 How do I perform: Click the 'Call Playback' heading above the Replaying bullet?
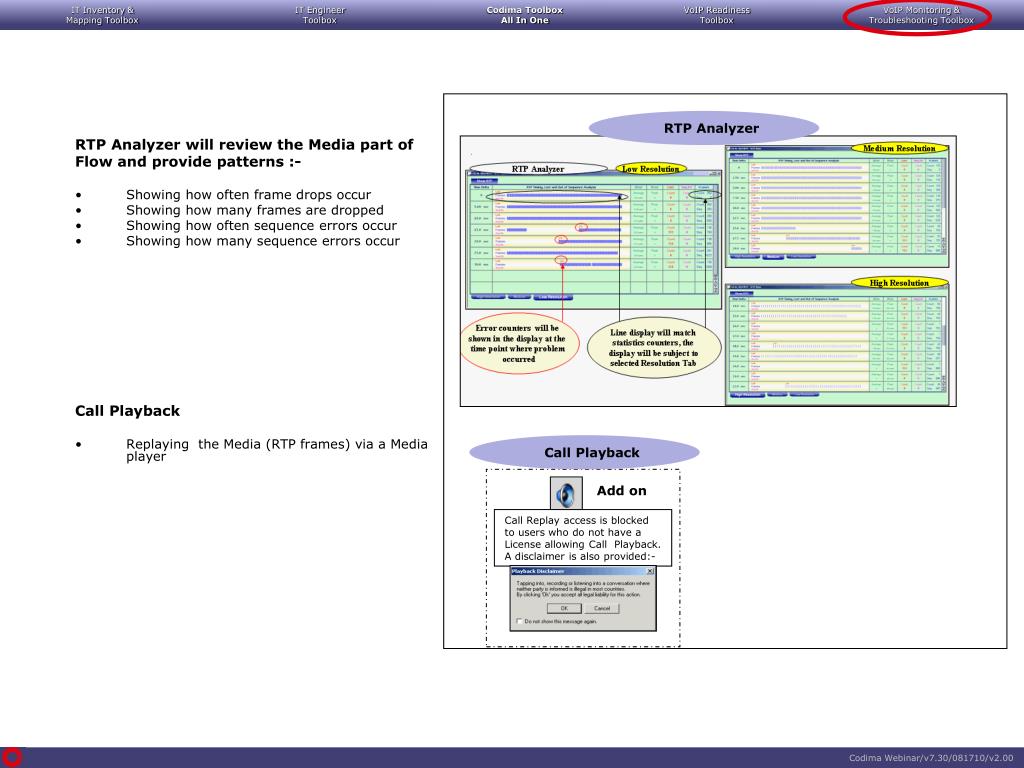point(127,411)
